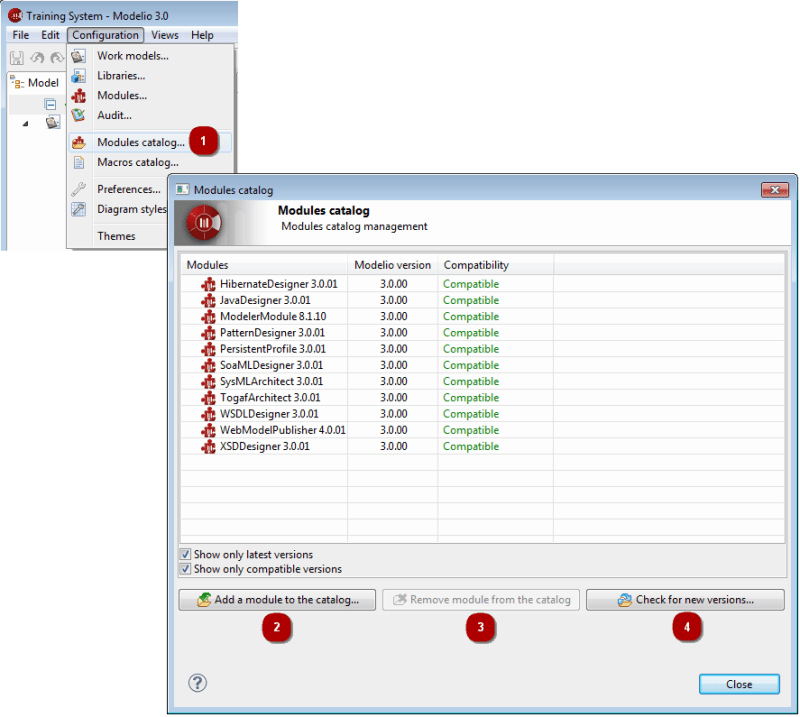This screenshot has height=717, width=800.
Task: Toggle Show only latest versions checkbox
Action: click(x=185, y=554)
